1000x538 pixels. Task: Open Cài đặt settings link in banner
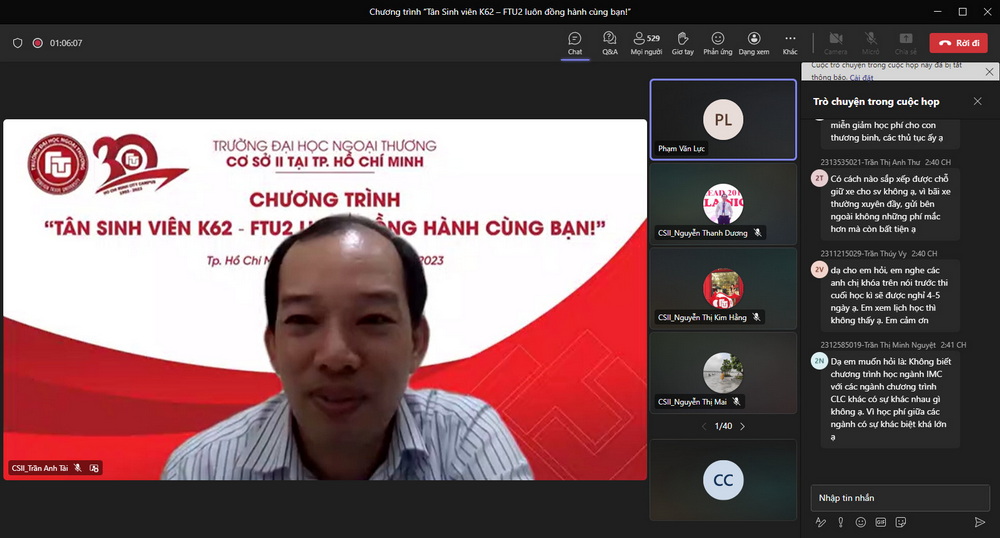click(x=862, y=78)
